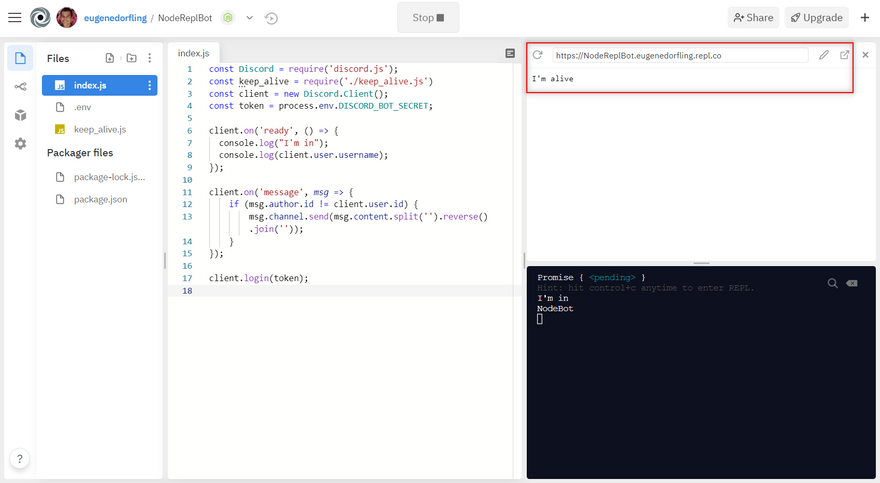Clear the console output
The width and height of the screenshot is (880, 483).
pyautogui.click(x=852, y=283)
